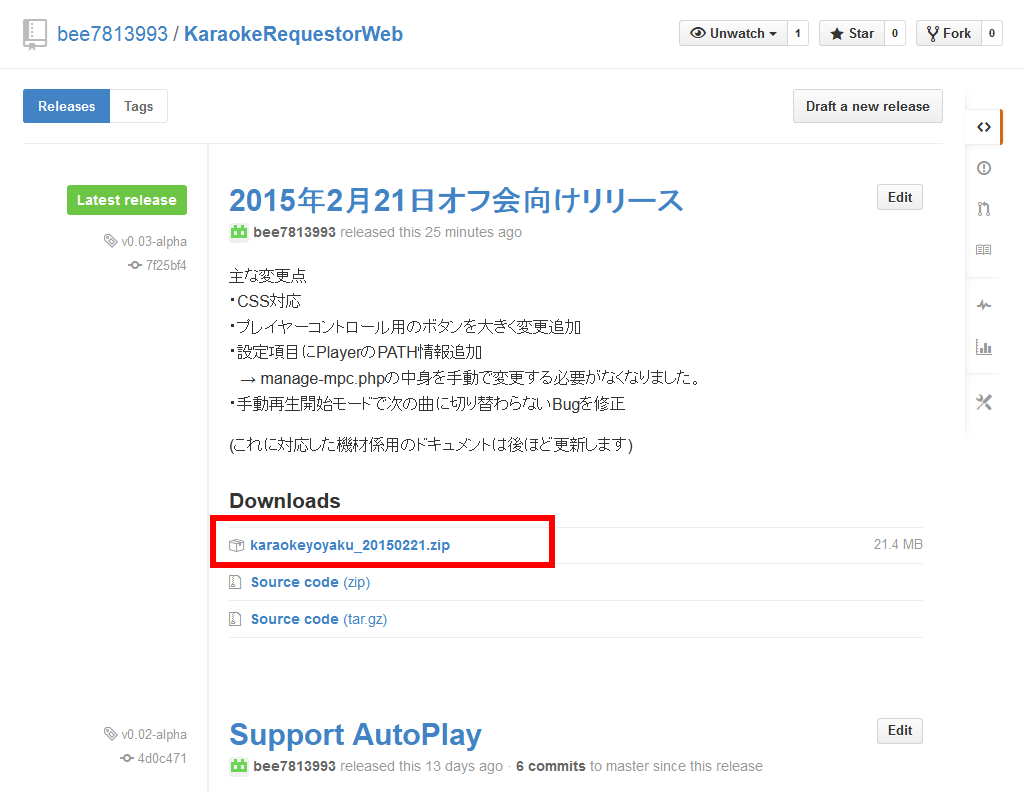Click the manage-mpc.php changelog line
The image size is (1025, 792).
470,378
